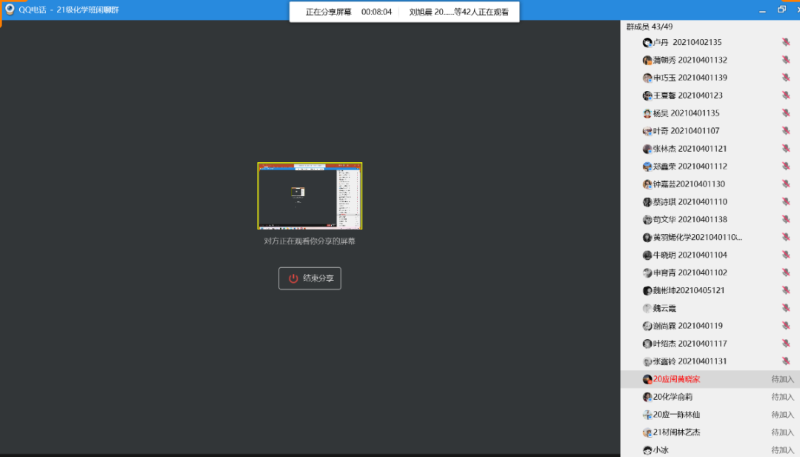The height and width of the screenshot is (457, 800).
Task: Click avatar of 卢丹 20210402135
Action: click(647, 43)
